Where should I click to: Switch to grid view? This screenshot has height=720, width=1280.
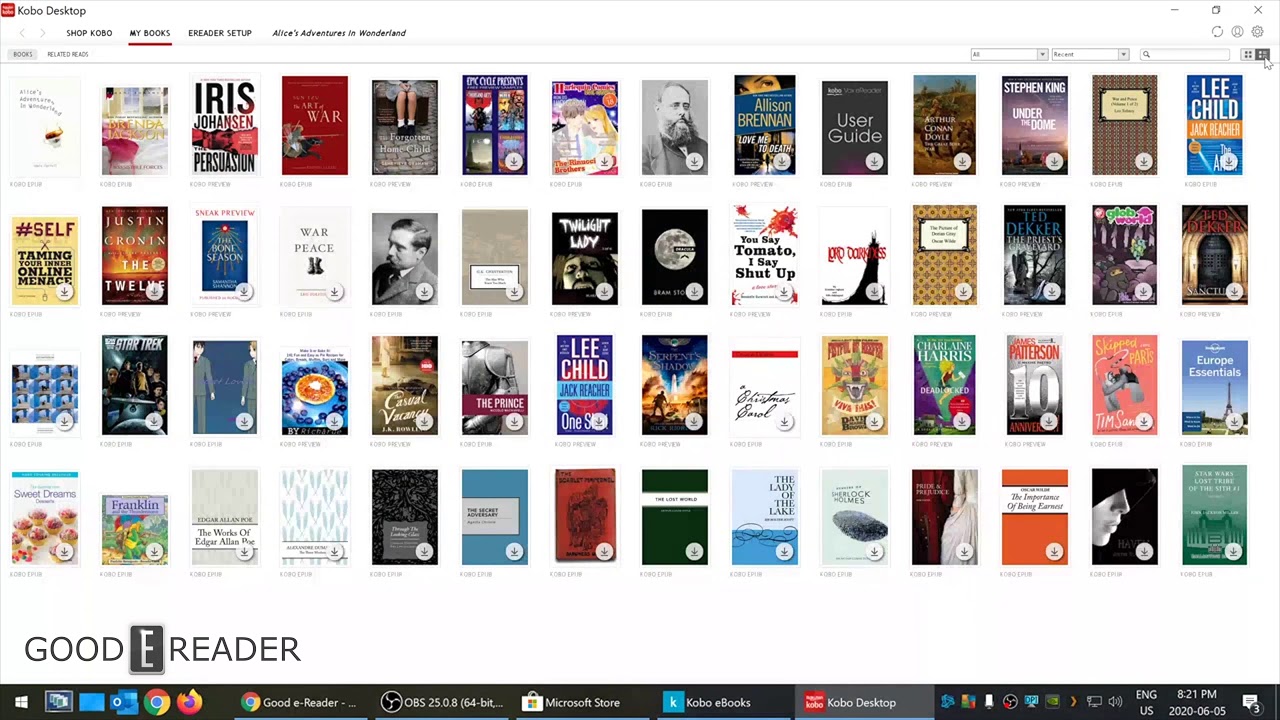(1247, 54)
